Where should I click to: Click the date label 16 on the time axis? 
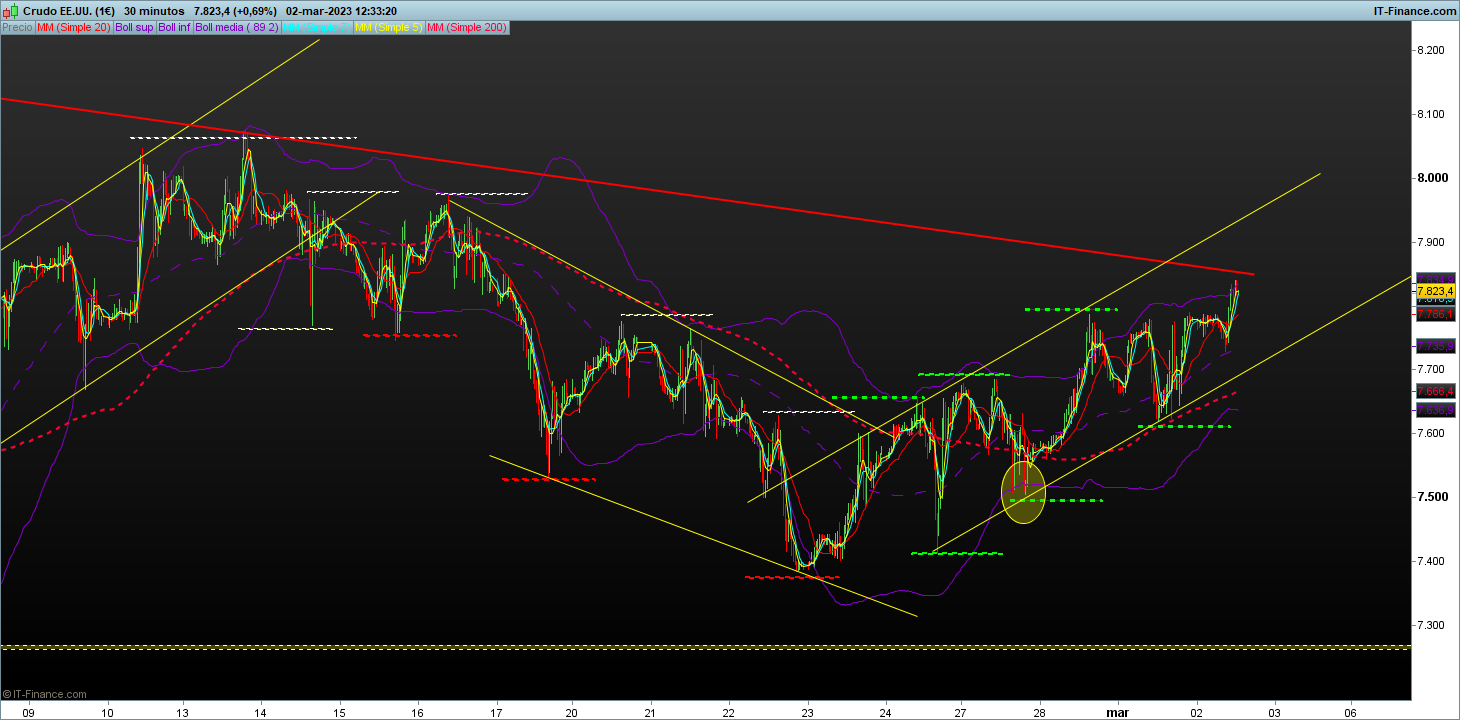pyautogui.click(x=417, y=712)
